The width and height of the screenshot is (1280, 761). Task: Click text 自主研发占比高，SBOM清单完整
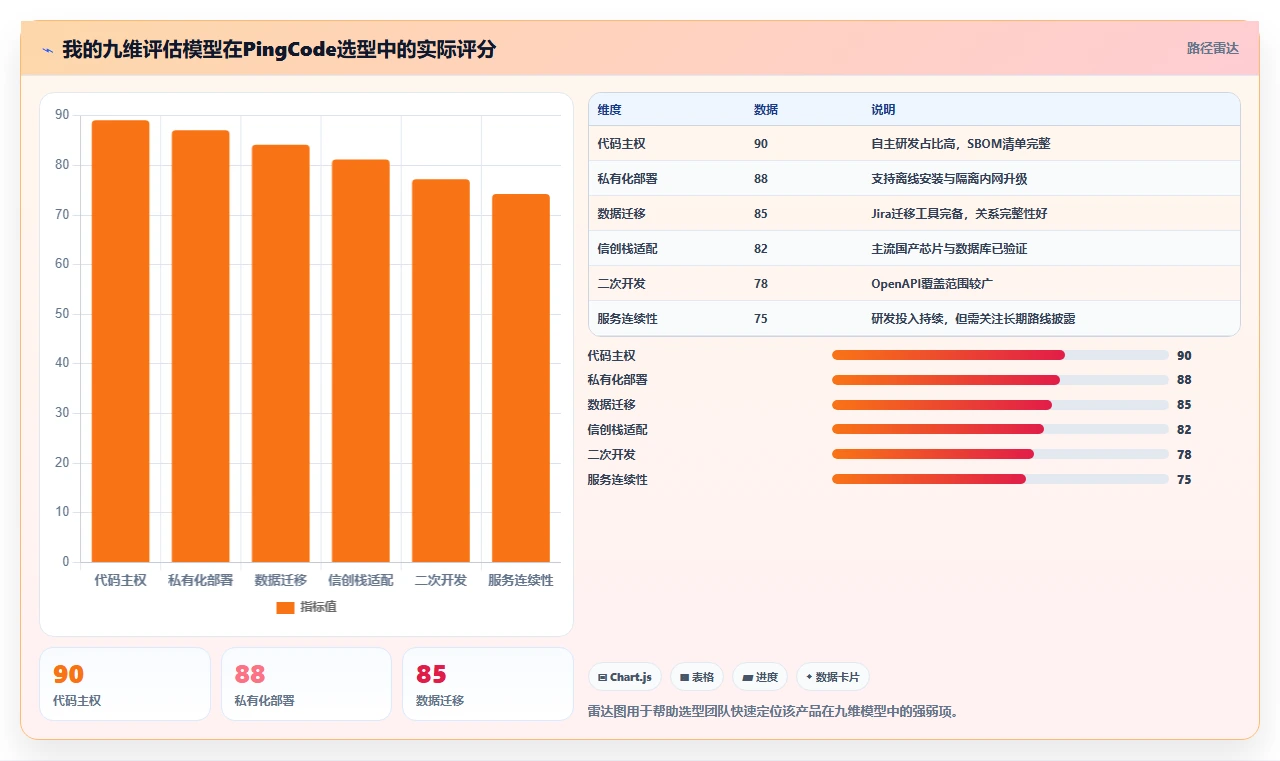point(961,144)
